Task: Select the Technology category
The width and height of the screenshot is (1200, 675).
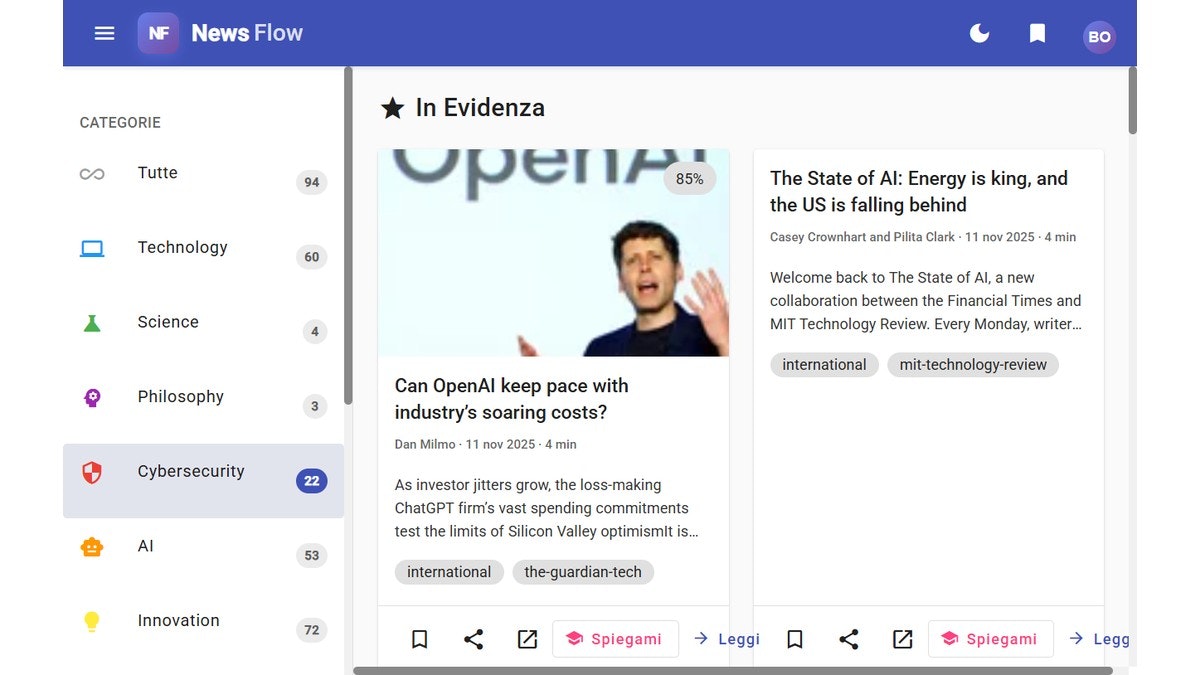Action: [203, 257]
